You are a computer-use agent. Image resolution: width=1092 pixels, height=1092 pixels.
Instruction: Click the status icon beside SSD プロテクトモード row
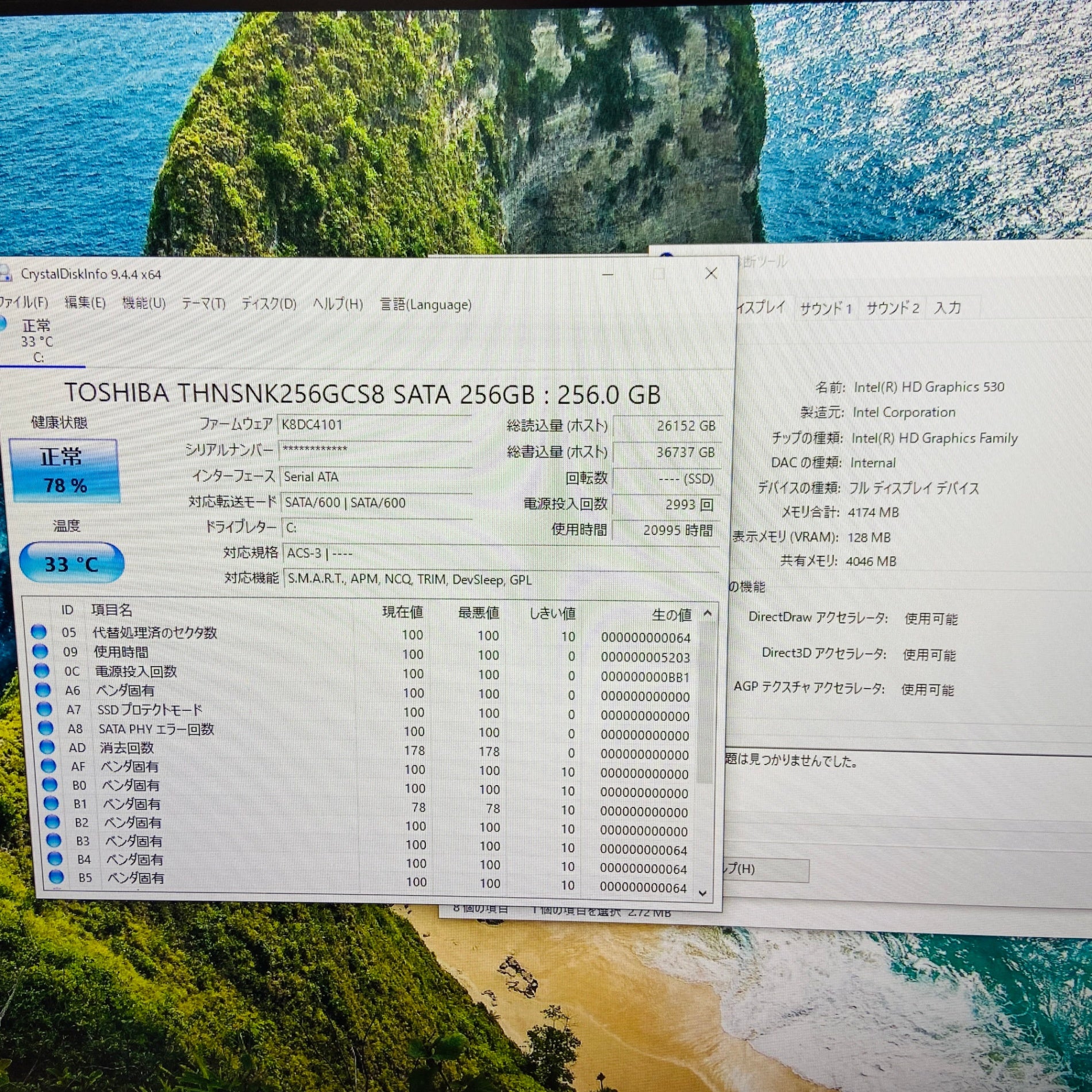(44, 709)
